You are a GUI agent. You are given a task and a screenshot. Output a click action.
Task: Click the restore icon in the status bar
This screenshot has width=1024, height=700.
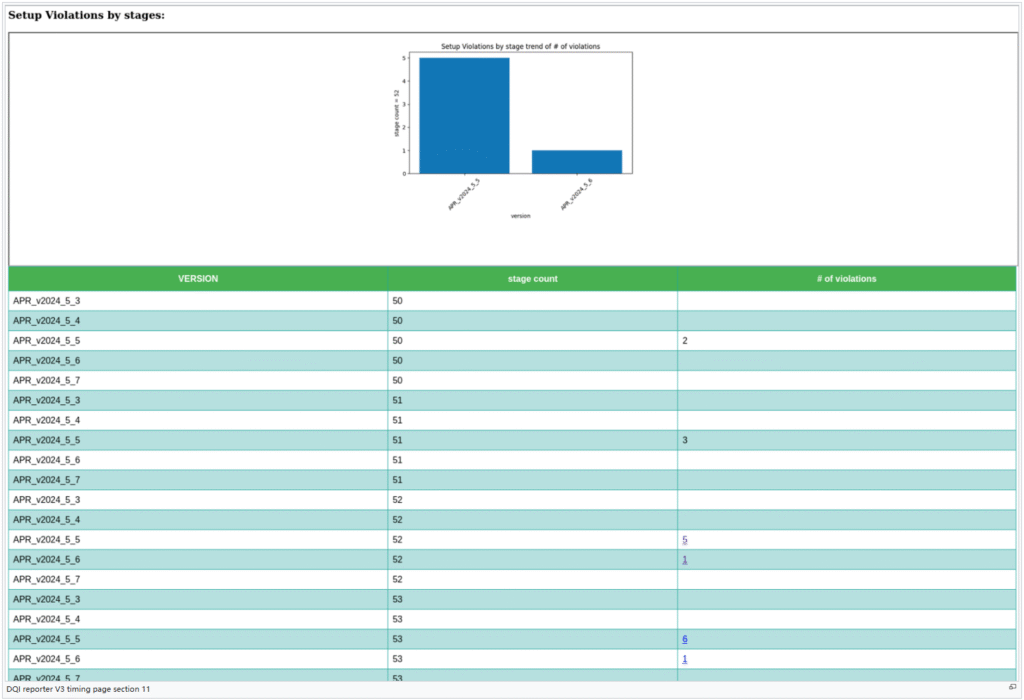pyautogui.click(x=1012, y=689)
